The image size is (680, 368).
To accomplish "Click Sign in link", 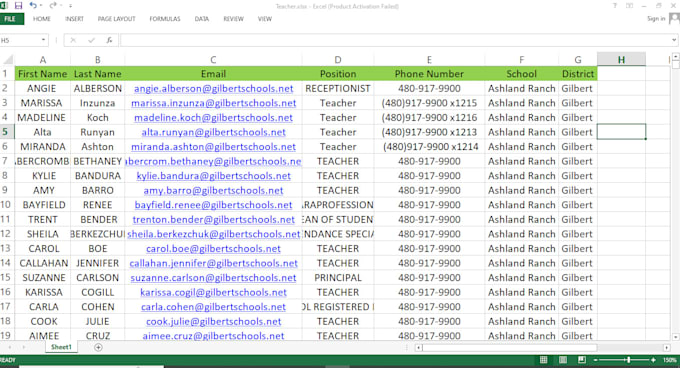I will 656,19.
